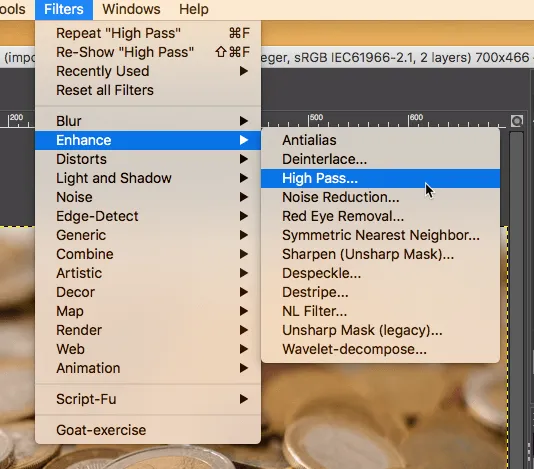Open the Help menu
Screen dimensions: 534x469
[x=194, y=9]
